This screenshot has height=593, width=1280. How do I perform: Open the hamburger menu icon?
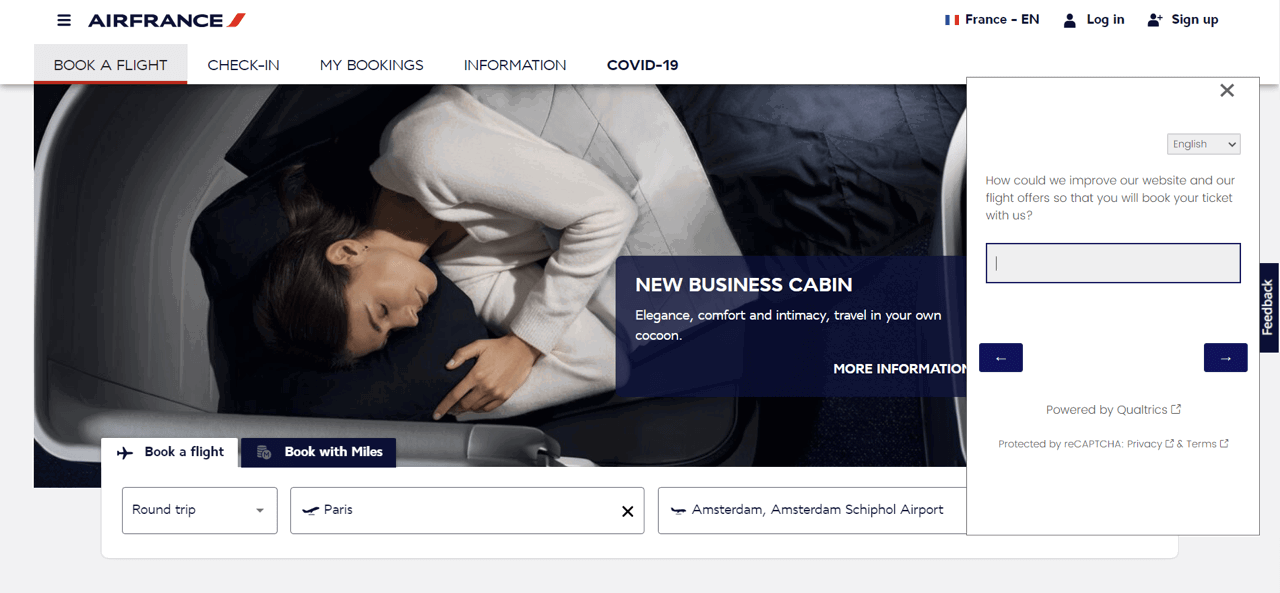[x=64, y=20]
